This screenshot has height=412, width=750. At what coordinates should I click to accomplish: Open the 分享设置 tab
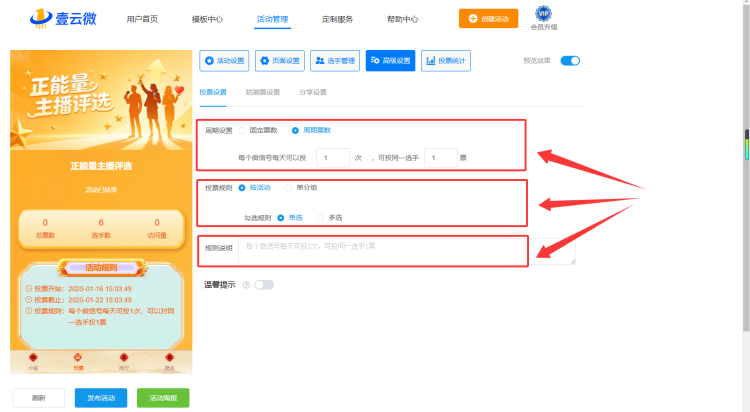tap(313, 92)
